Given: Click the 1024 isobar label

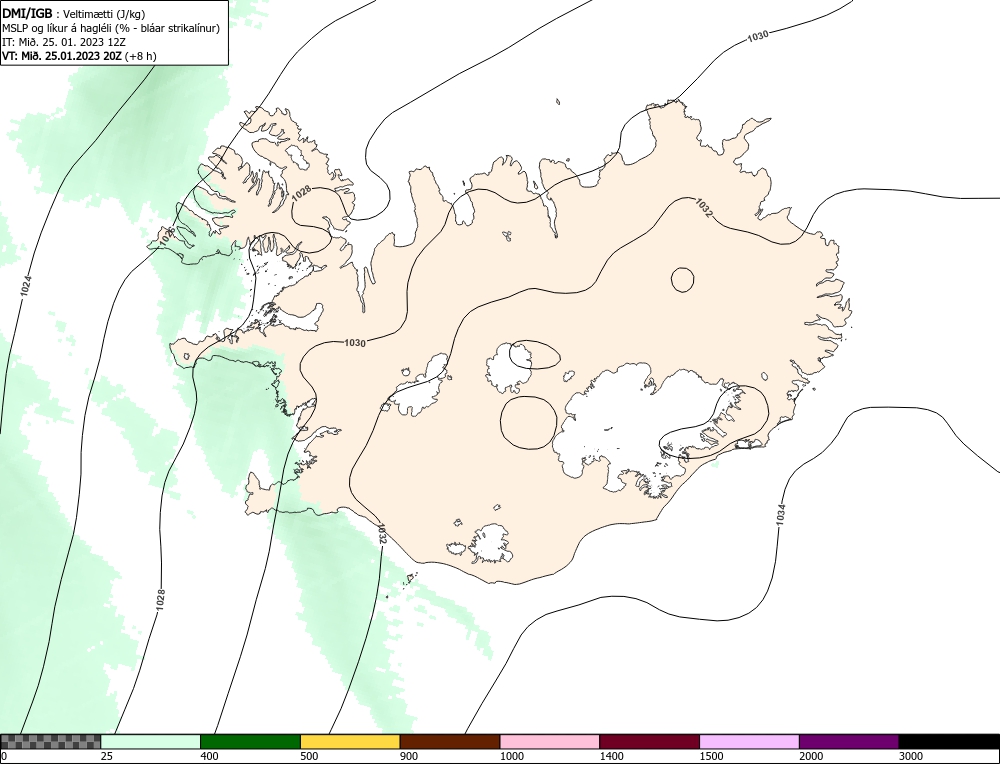Looking at the screenshot, I should (26, 286).
